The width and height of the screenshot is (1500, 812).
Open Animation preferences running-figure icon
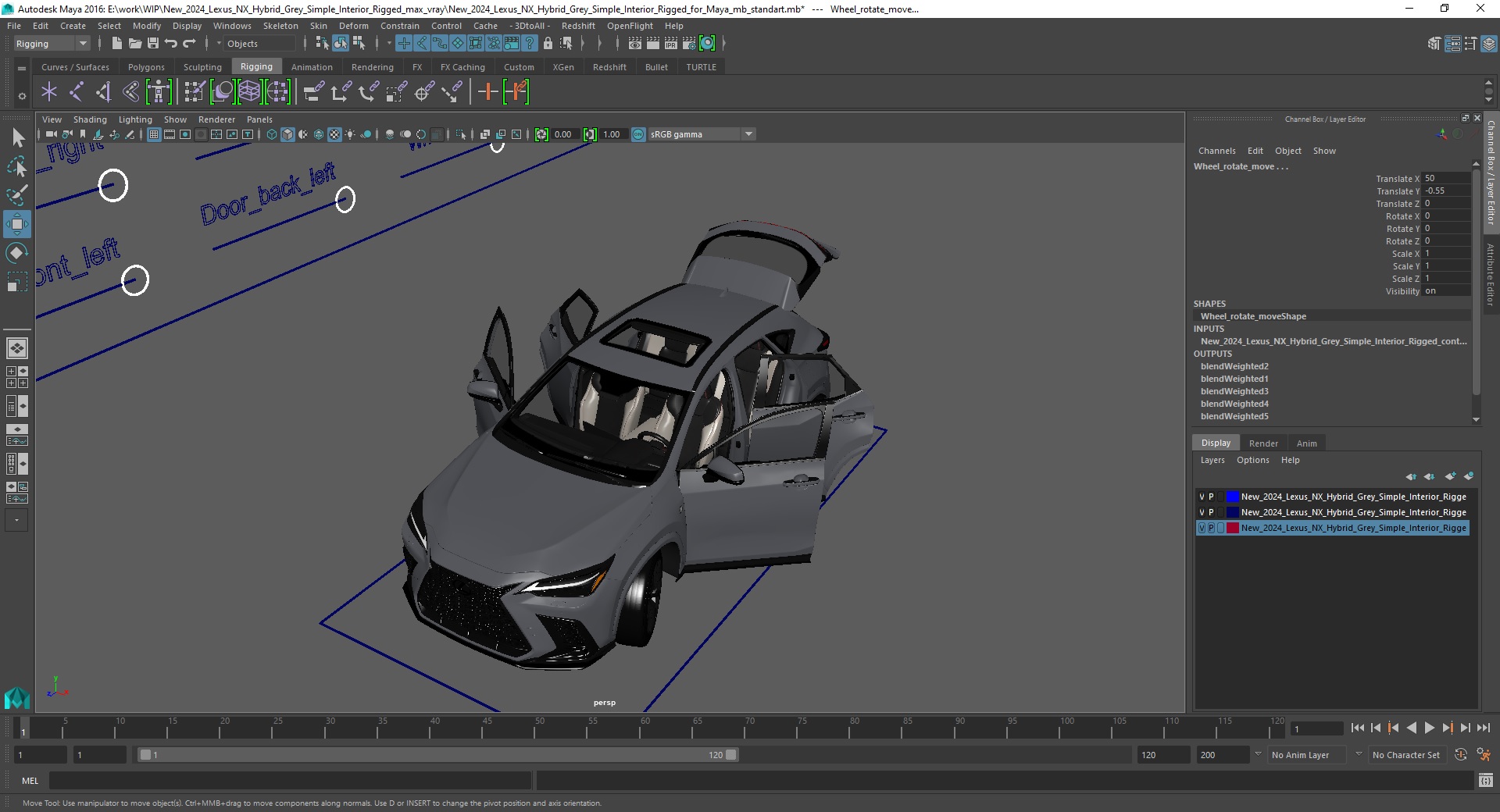tap(1484, 755)
